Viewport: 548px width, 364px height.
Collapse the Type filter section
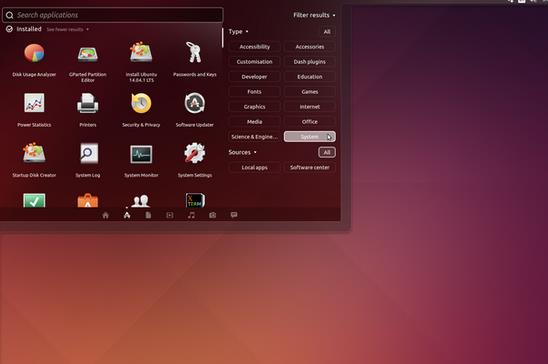(238, 31)
